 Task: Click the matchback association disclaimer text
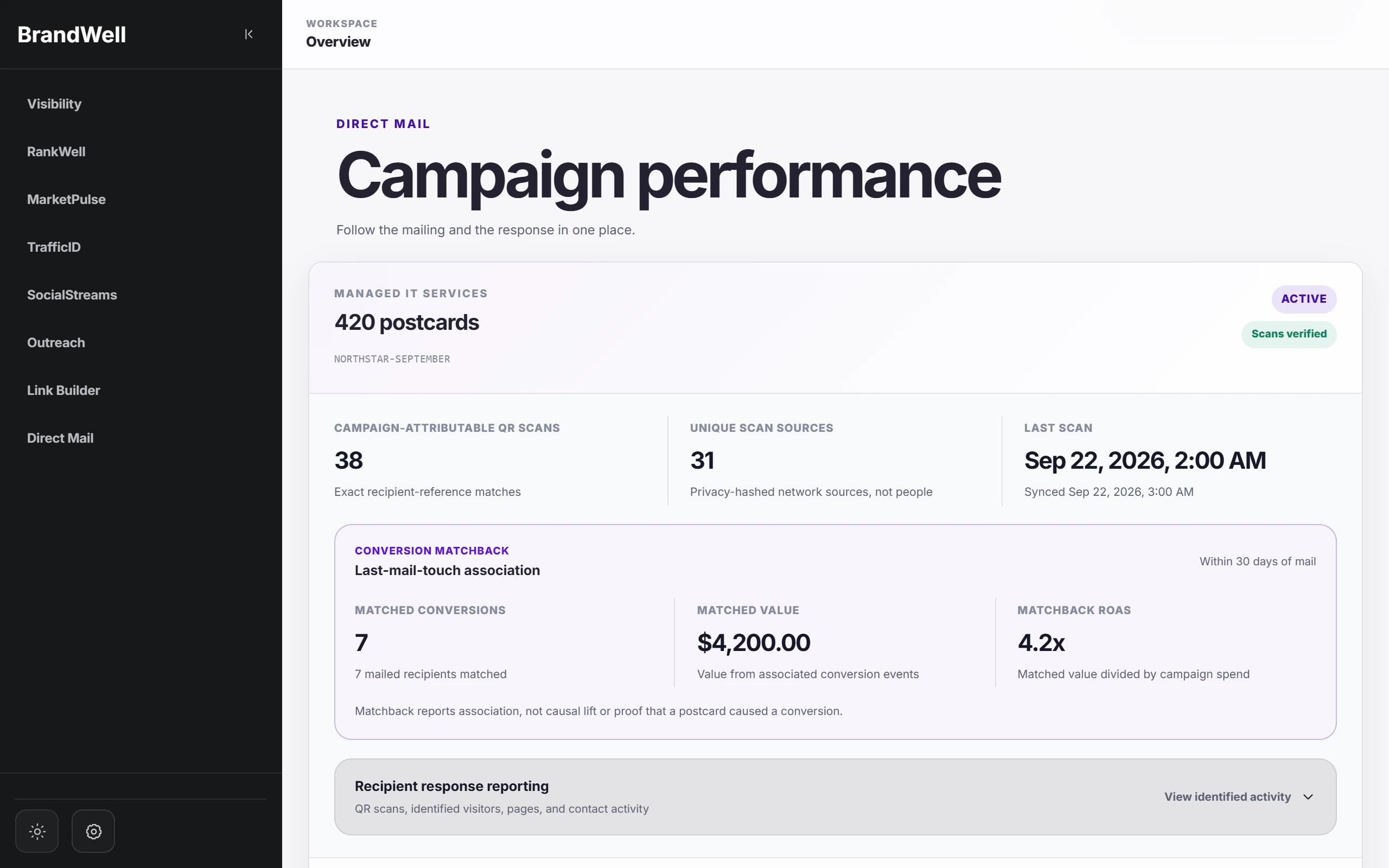pos(598,711)
